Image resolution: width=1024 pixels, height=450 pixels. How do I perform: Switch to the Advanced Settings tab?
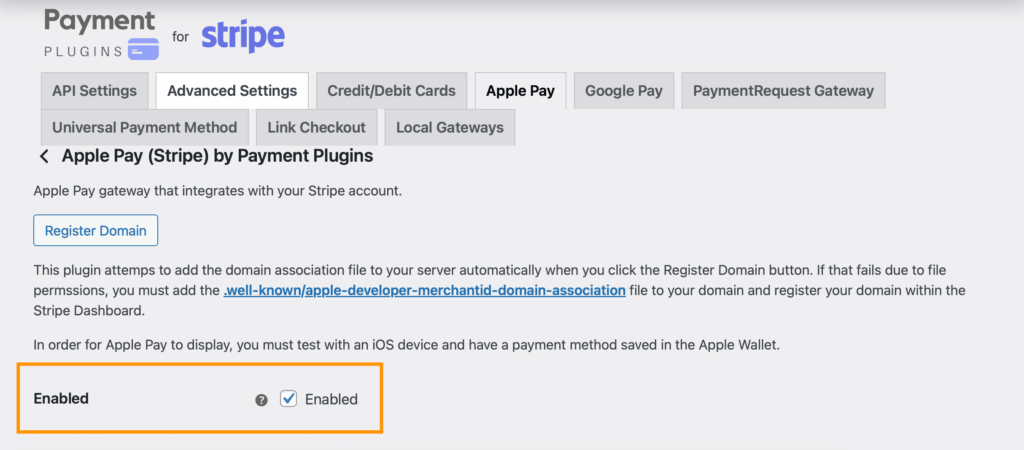click(x=232, y=91)
